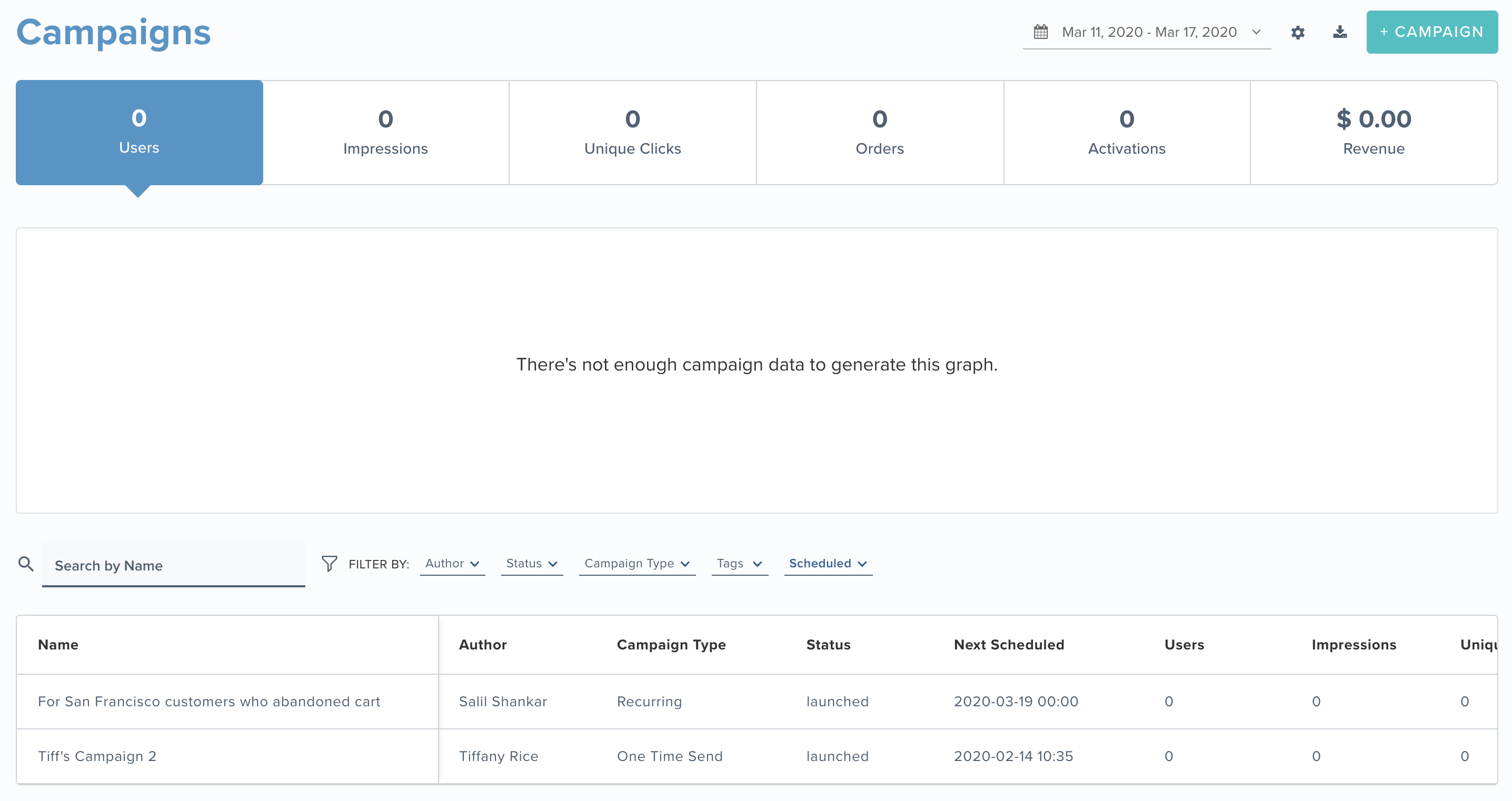Sort by the Author column header
The image size is (1512, 801).
[483, 644]
